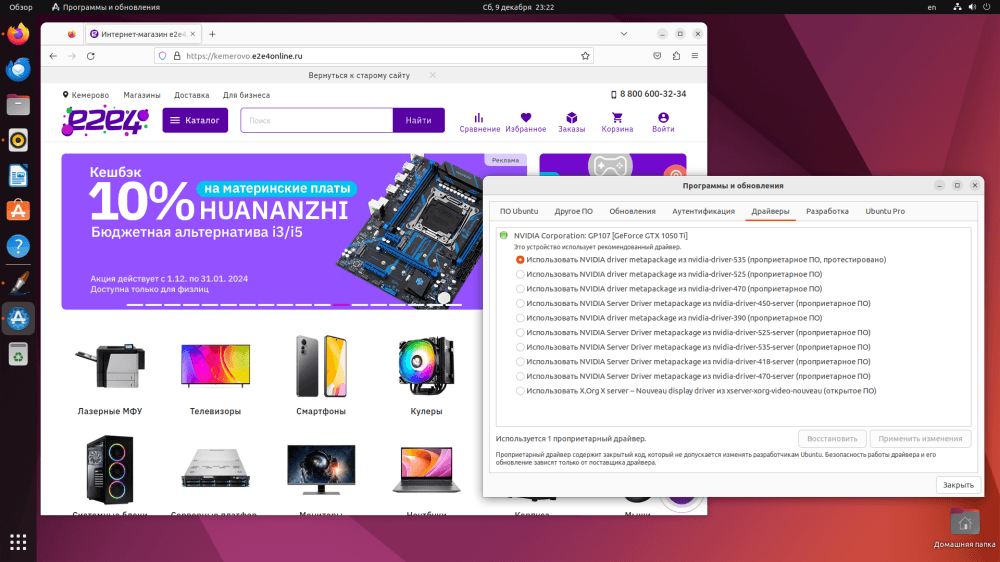
Task: Click the Восстановить button
Action: click(x=832, y=439)
